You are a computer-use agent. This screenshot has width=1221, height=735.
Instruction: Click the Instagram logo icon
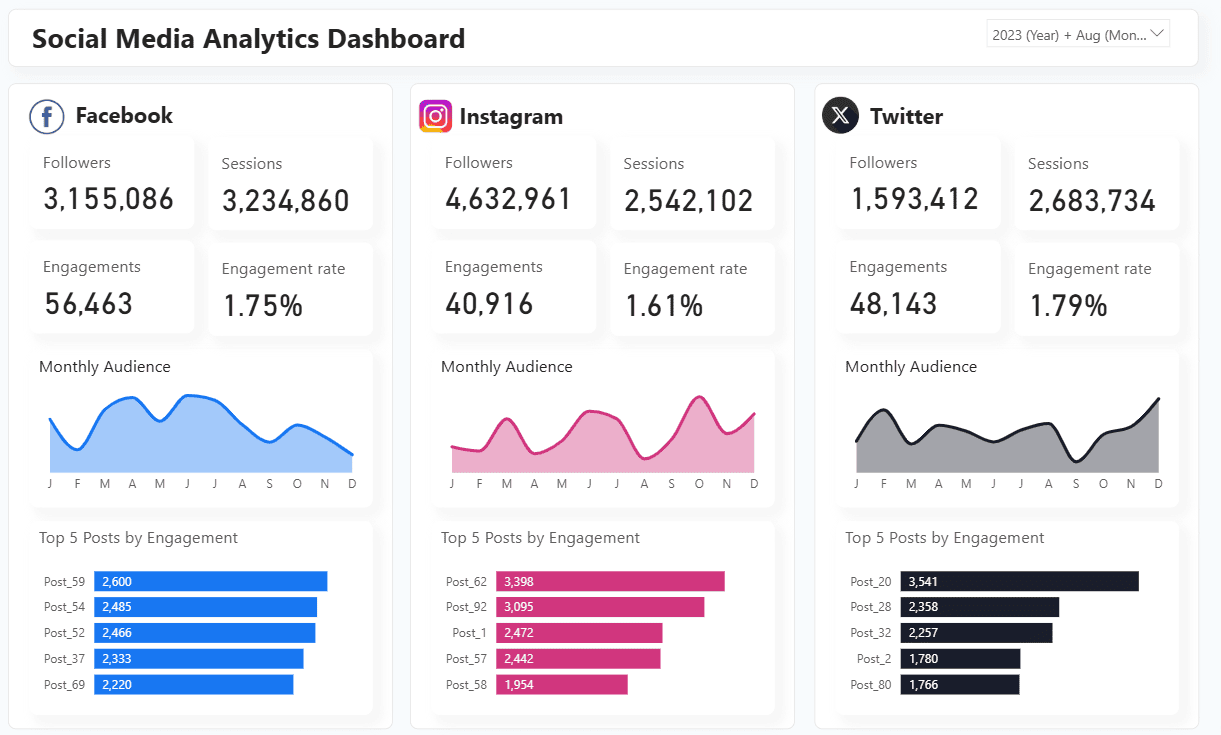(435, 117)
